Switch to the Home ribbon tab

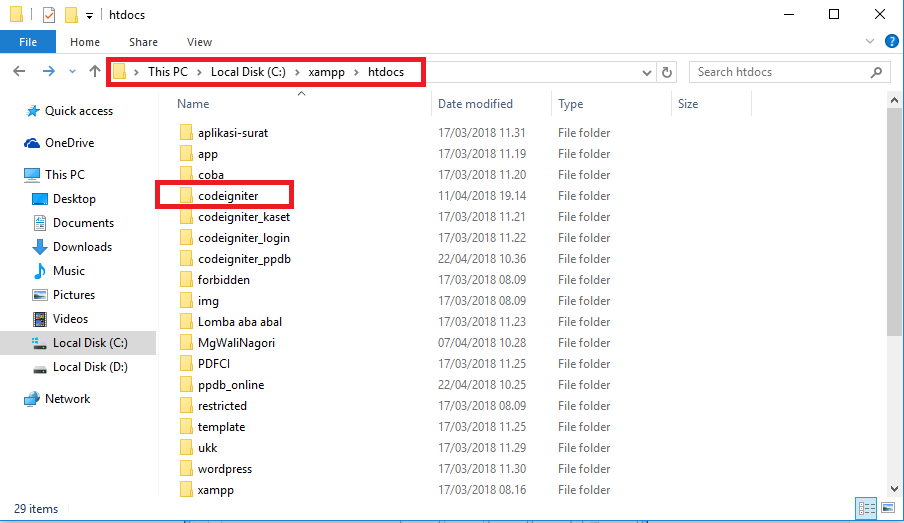coord(85,42)
